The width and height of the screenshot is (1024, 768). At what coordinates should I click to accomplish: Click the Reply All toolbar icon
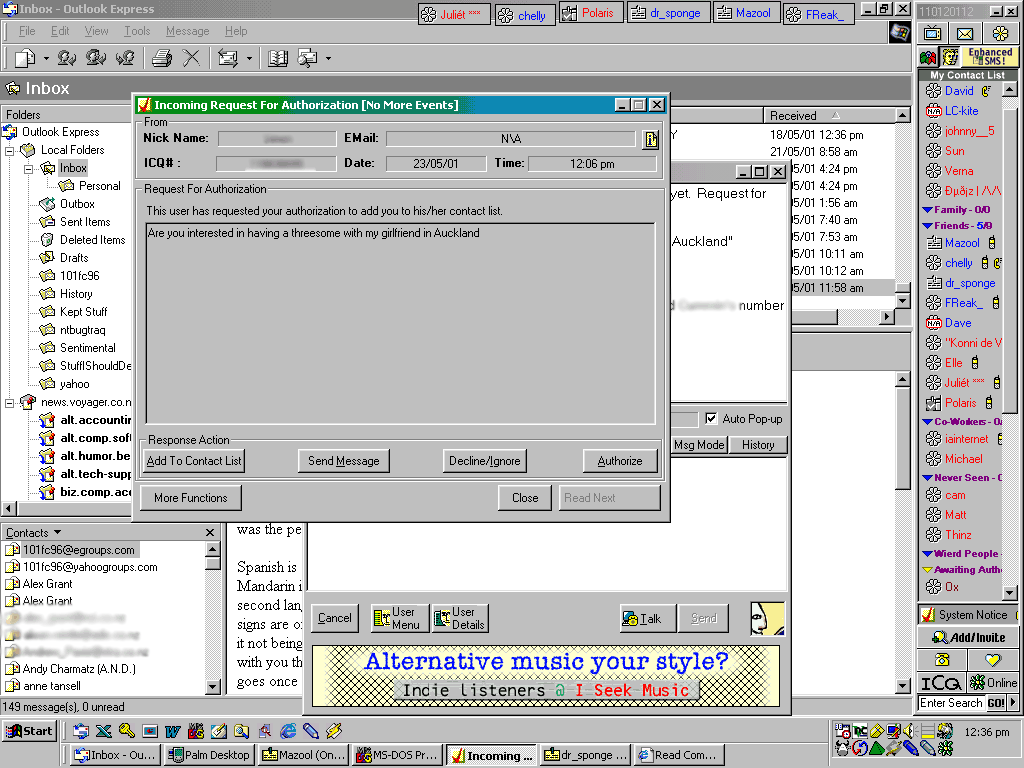click(96, 58)
